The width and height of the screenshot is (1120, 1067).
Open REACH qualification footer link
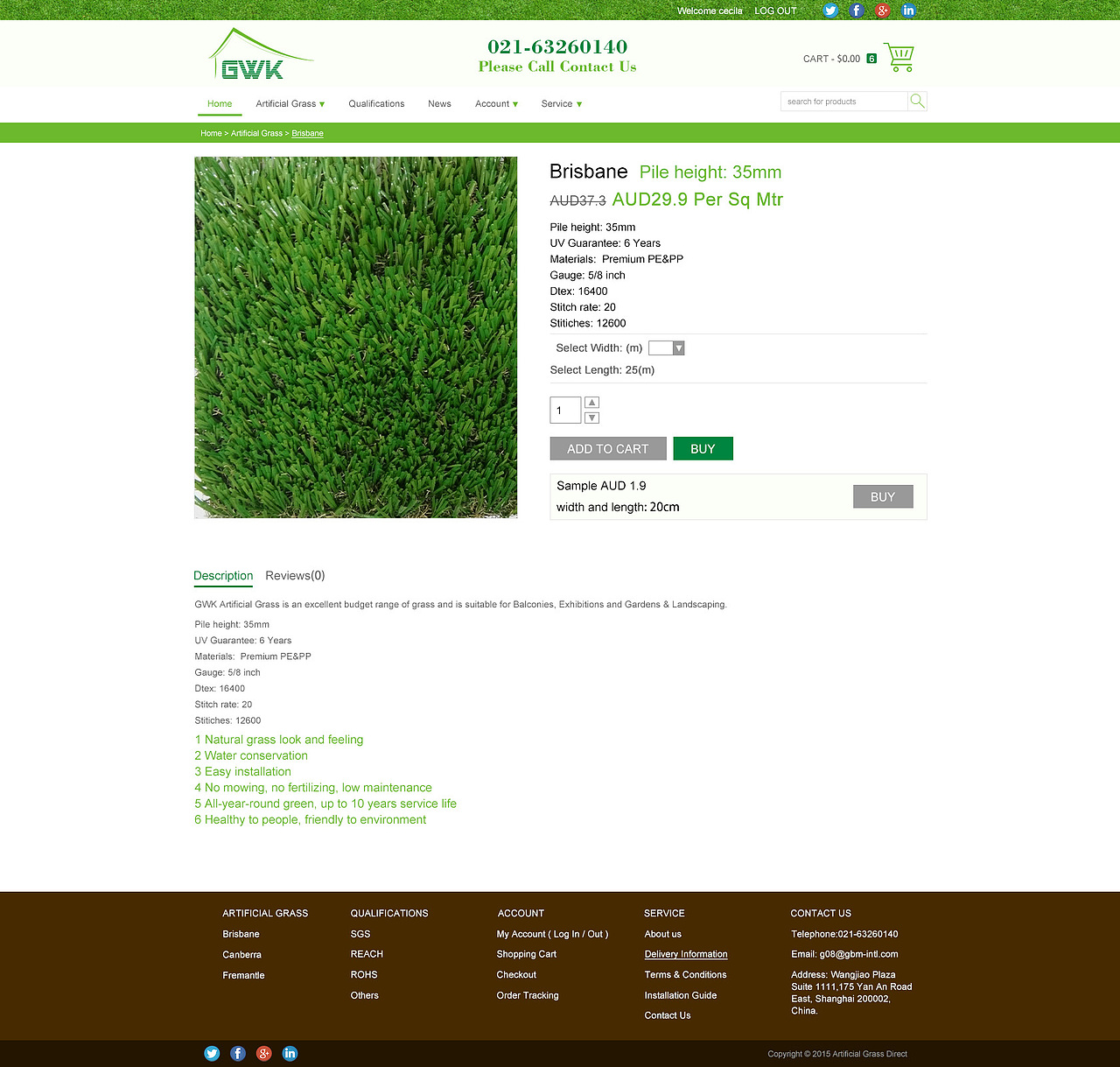(367, 954)
